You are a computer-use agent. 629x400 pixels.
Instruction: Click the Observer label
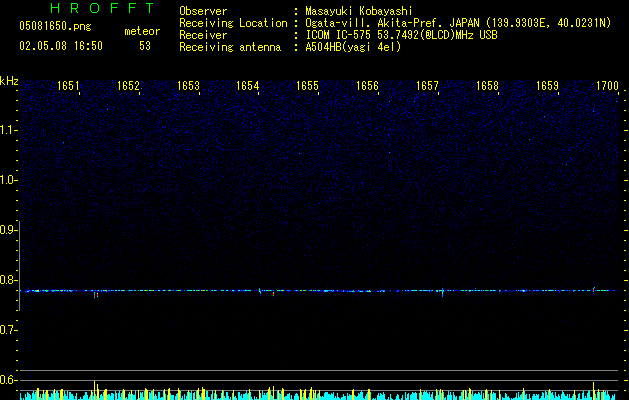click(x=203, y=11)
